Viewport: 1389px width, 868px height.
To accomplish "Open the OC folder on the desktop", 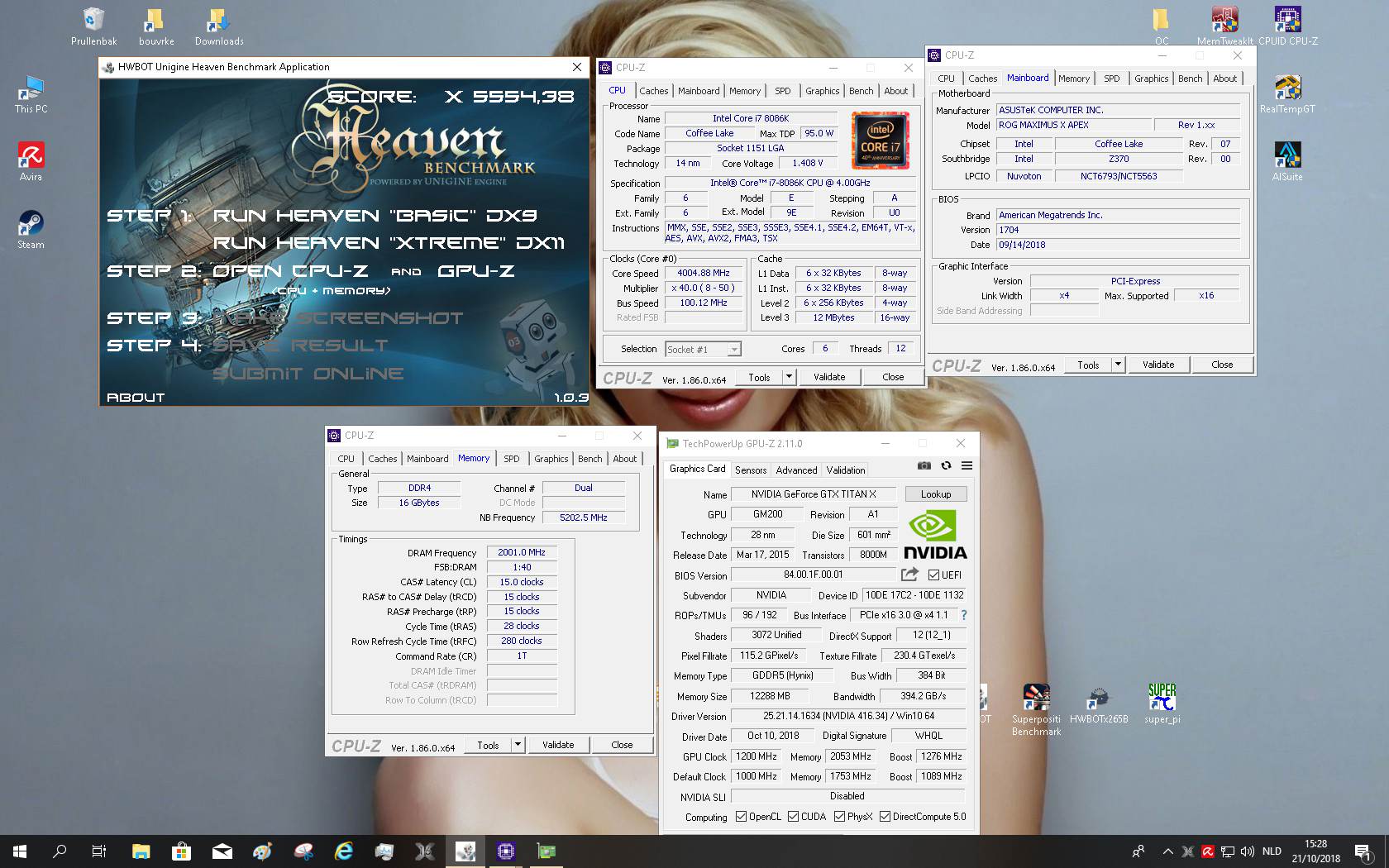I will click(x=1161, y=26).
